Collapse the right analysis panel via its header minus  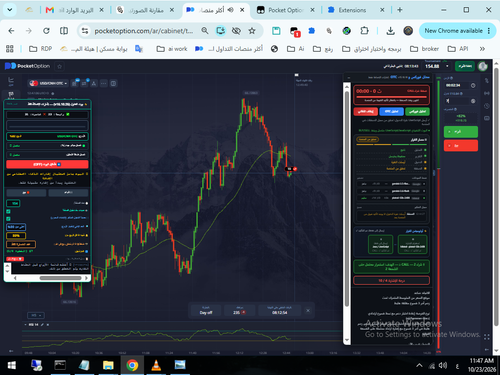pyautogui.click(x=349, y=78)
